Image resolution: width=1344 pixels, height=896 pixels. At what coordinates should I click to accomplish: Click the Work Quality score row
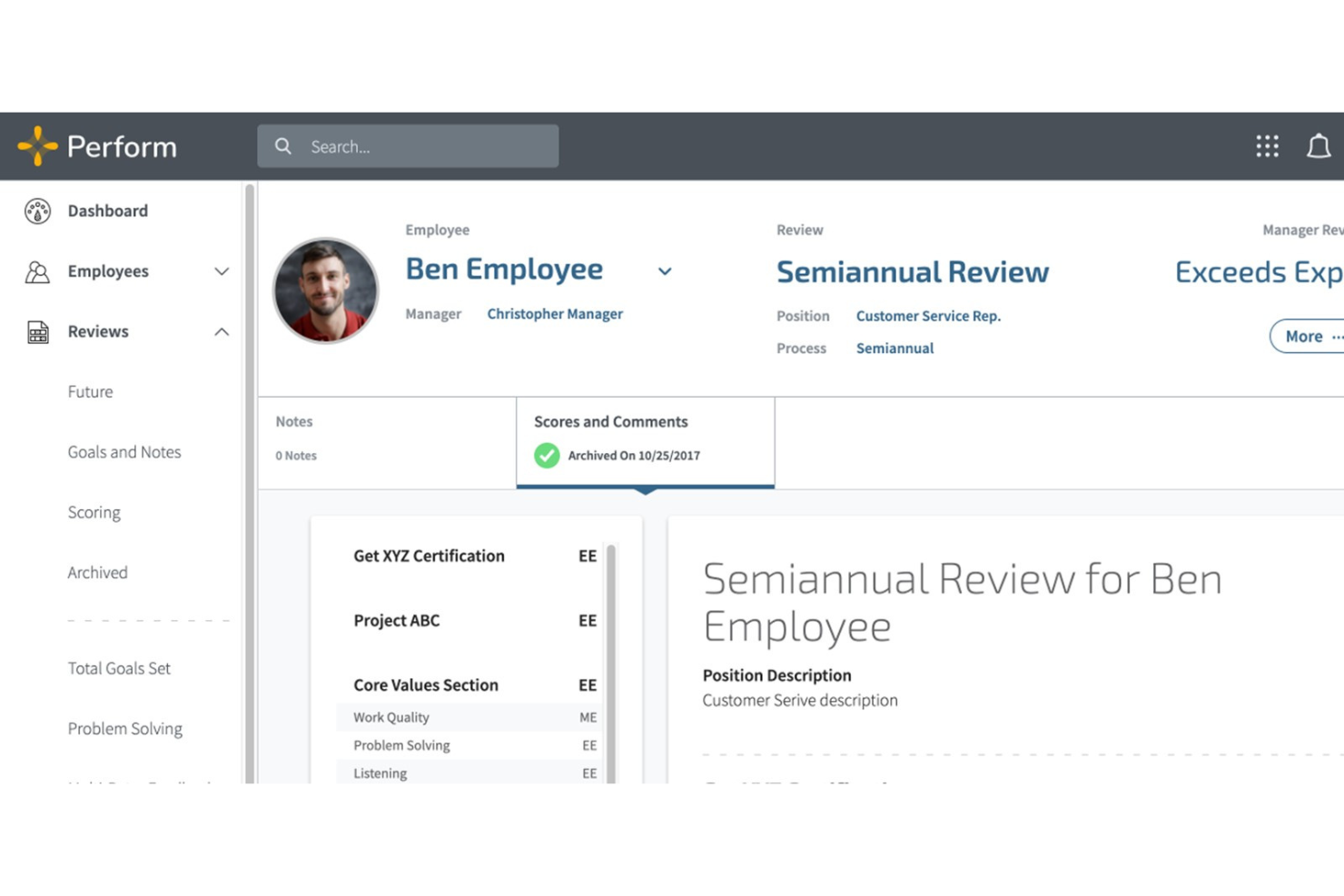point(469,717)
